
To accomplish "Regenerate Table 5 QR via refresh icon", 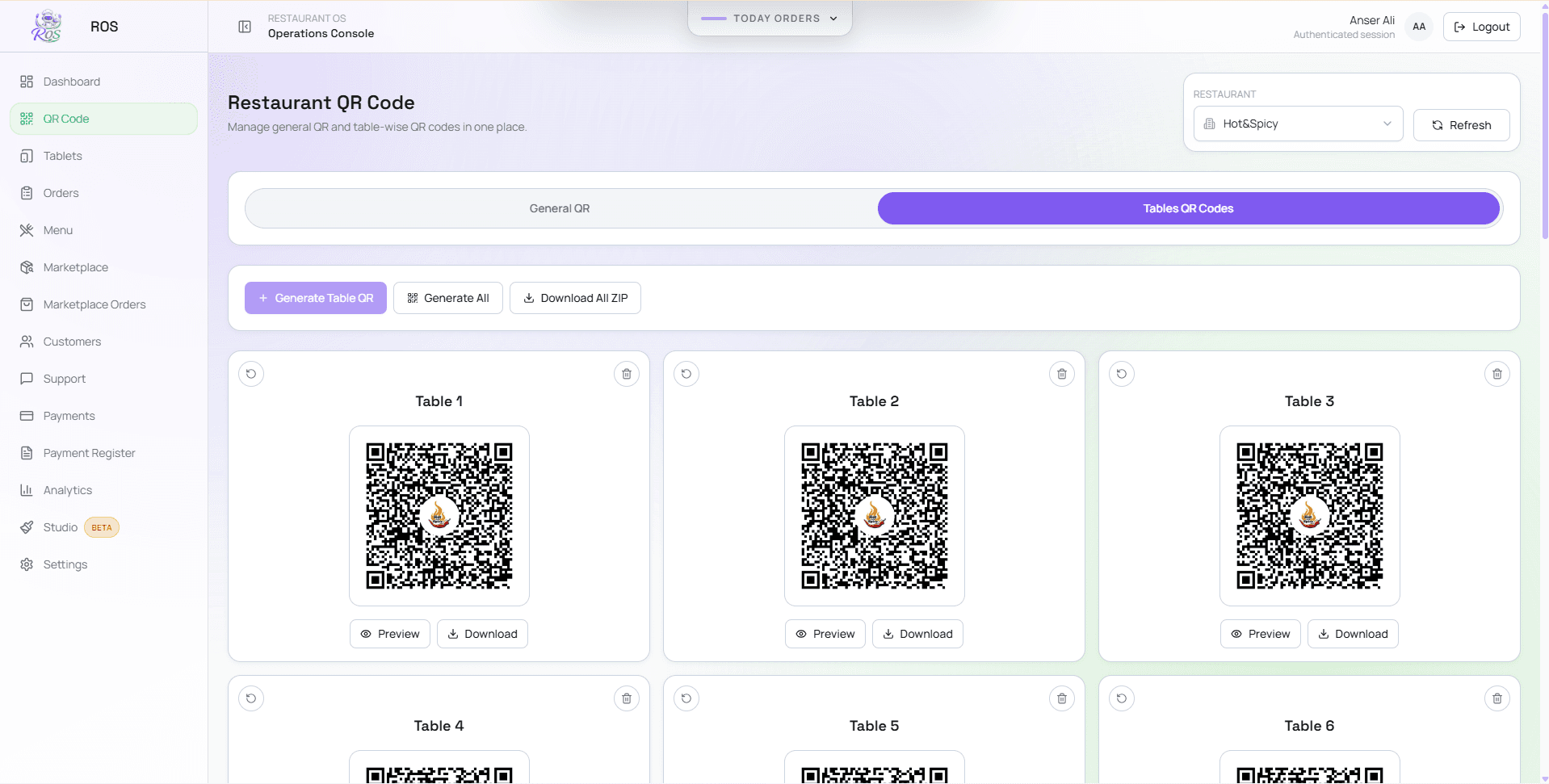I will [686, 698].
